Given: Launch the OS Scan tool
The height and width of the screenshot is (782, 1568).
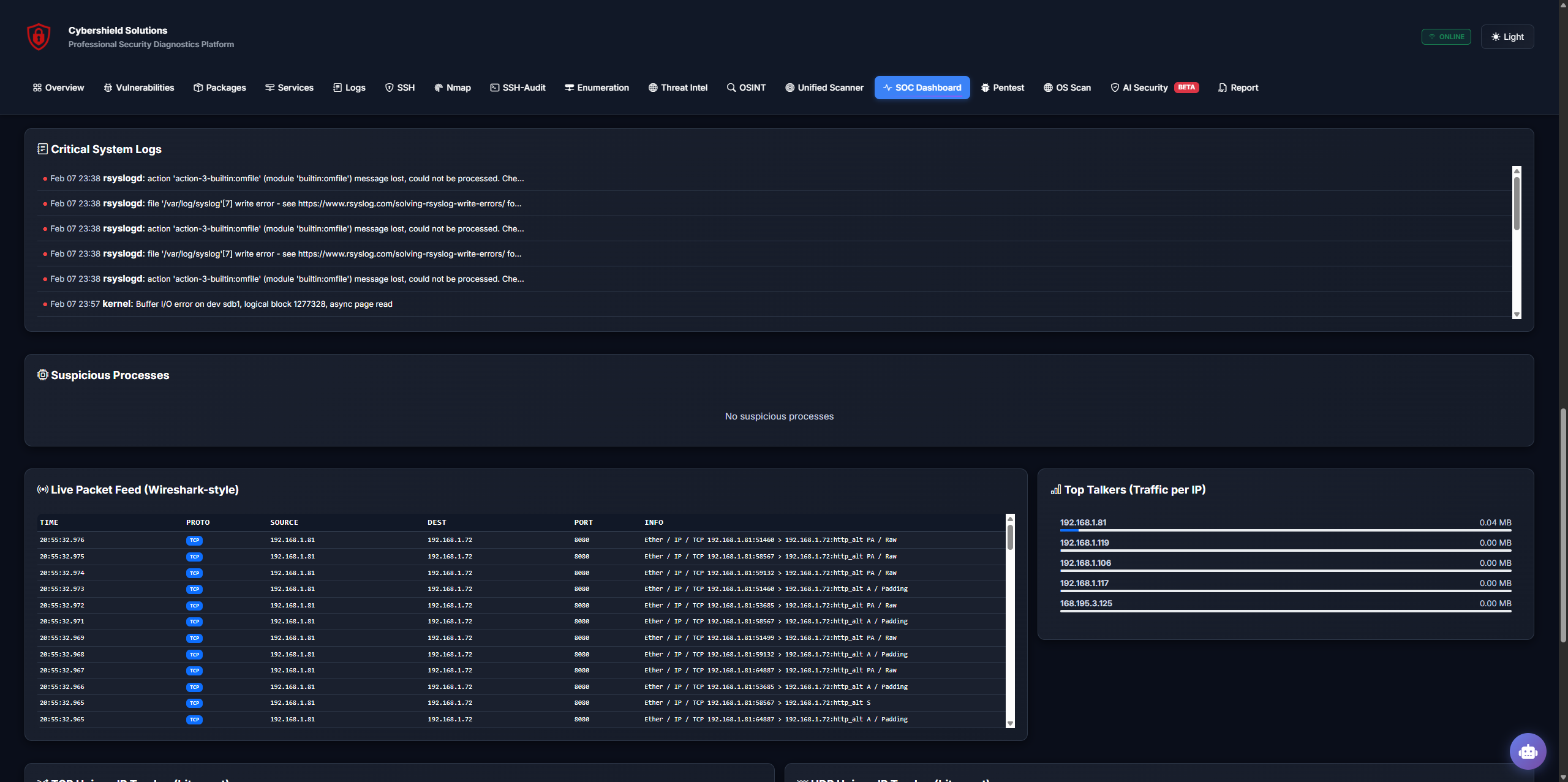Looking at the screenshot, I should pyautogui.click(x=1066, y=88).
